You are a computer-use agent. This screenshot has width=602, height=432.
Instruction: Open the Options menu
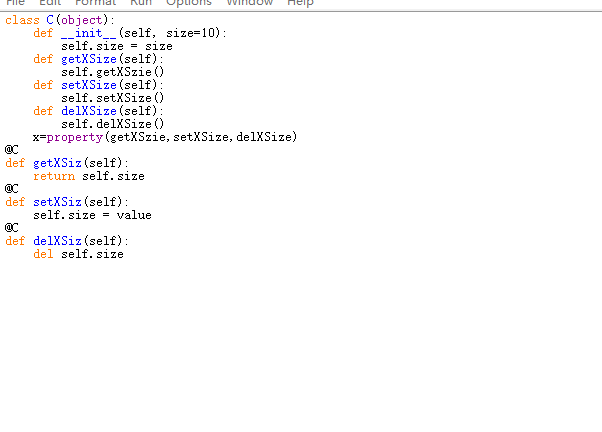[x=188, y=3]
